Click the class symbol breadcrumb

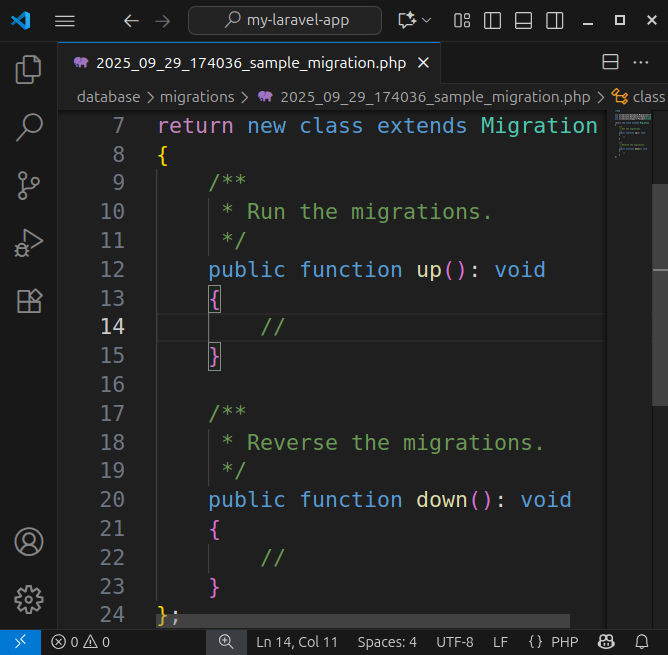pyautogui.click(x=639, y=97)
